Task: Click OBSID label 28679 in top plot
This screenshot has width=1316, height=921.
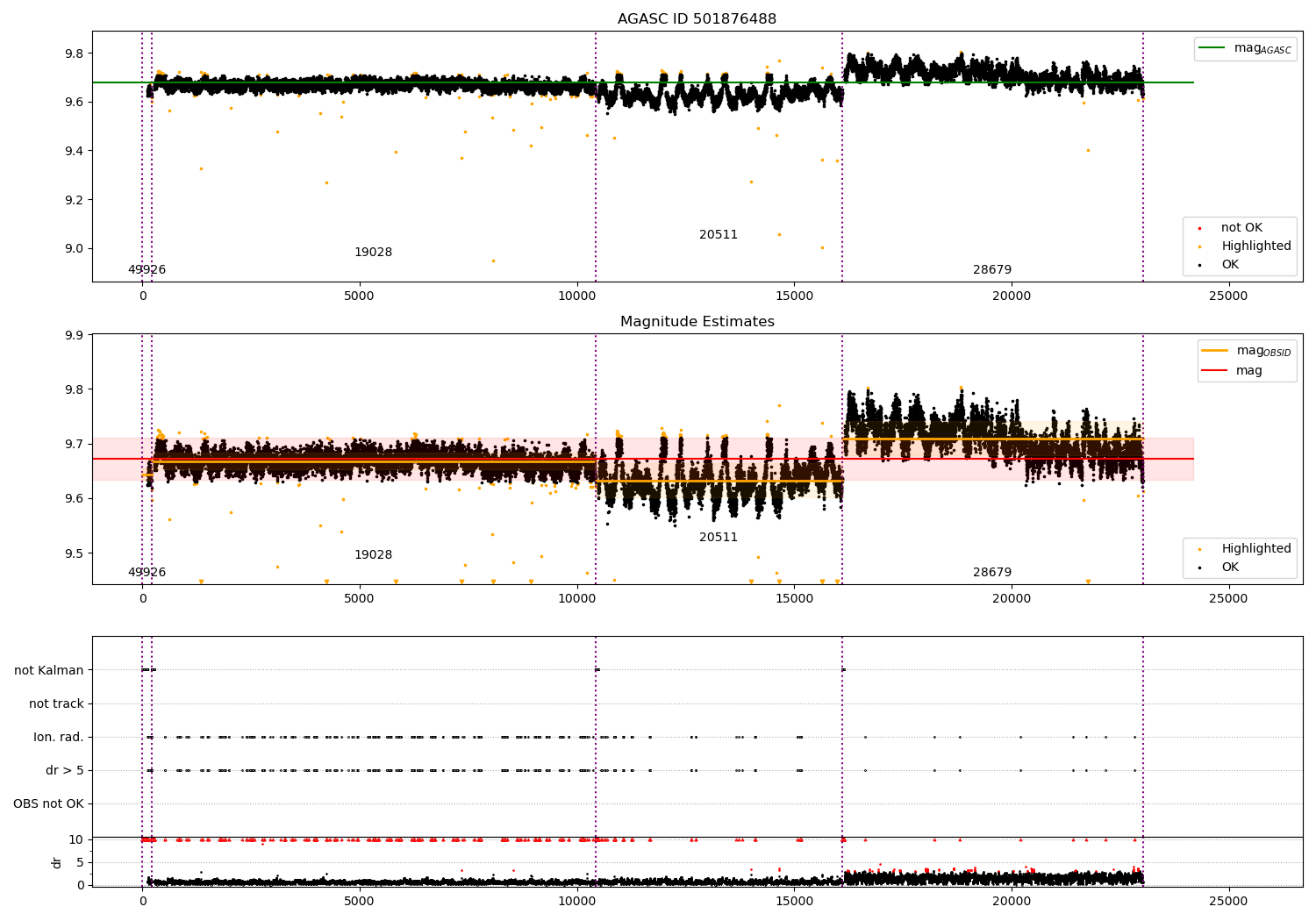Action: (x=992, y=270)
